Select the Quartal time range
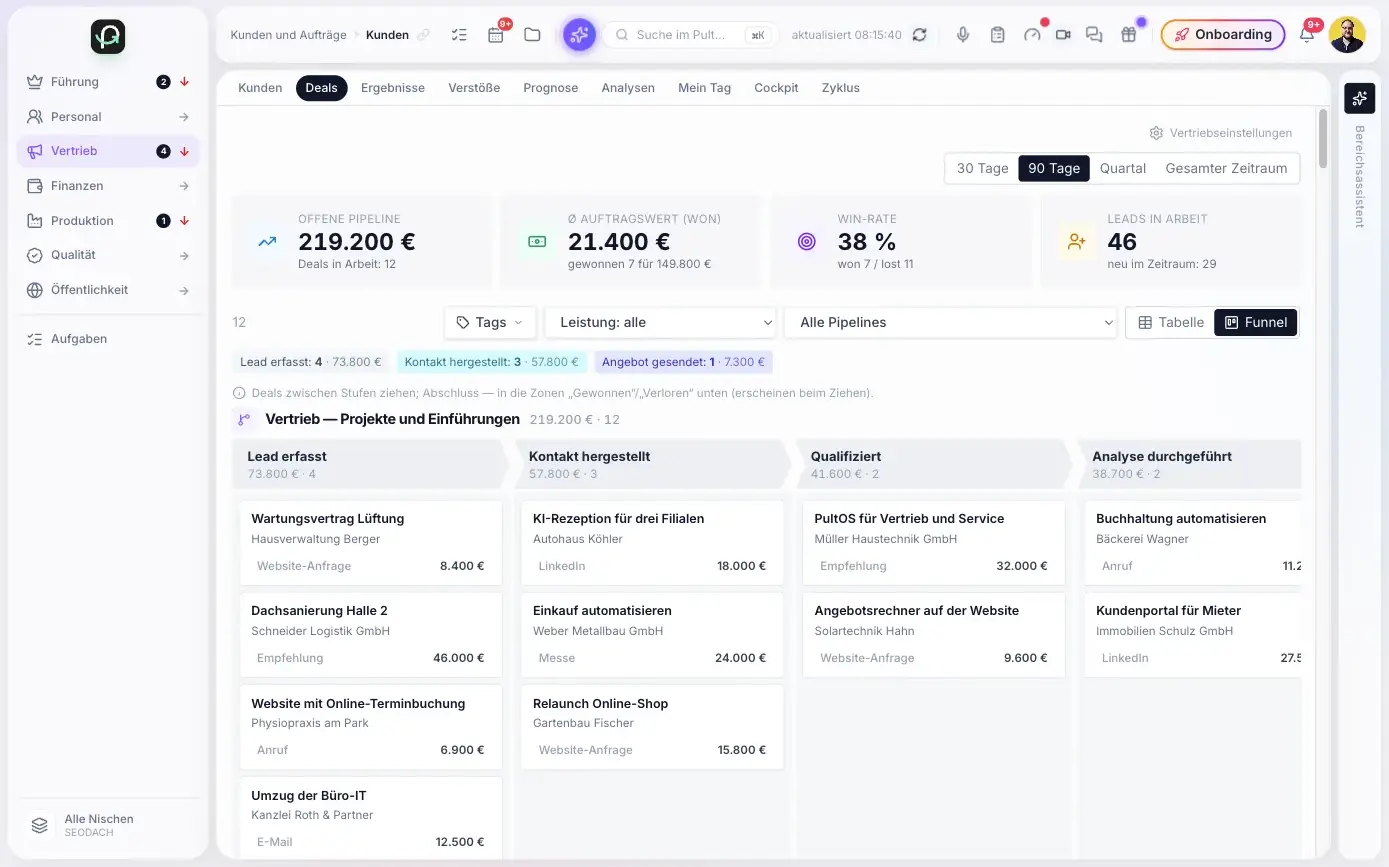 1123,168
